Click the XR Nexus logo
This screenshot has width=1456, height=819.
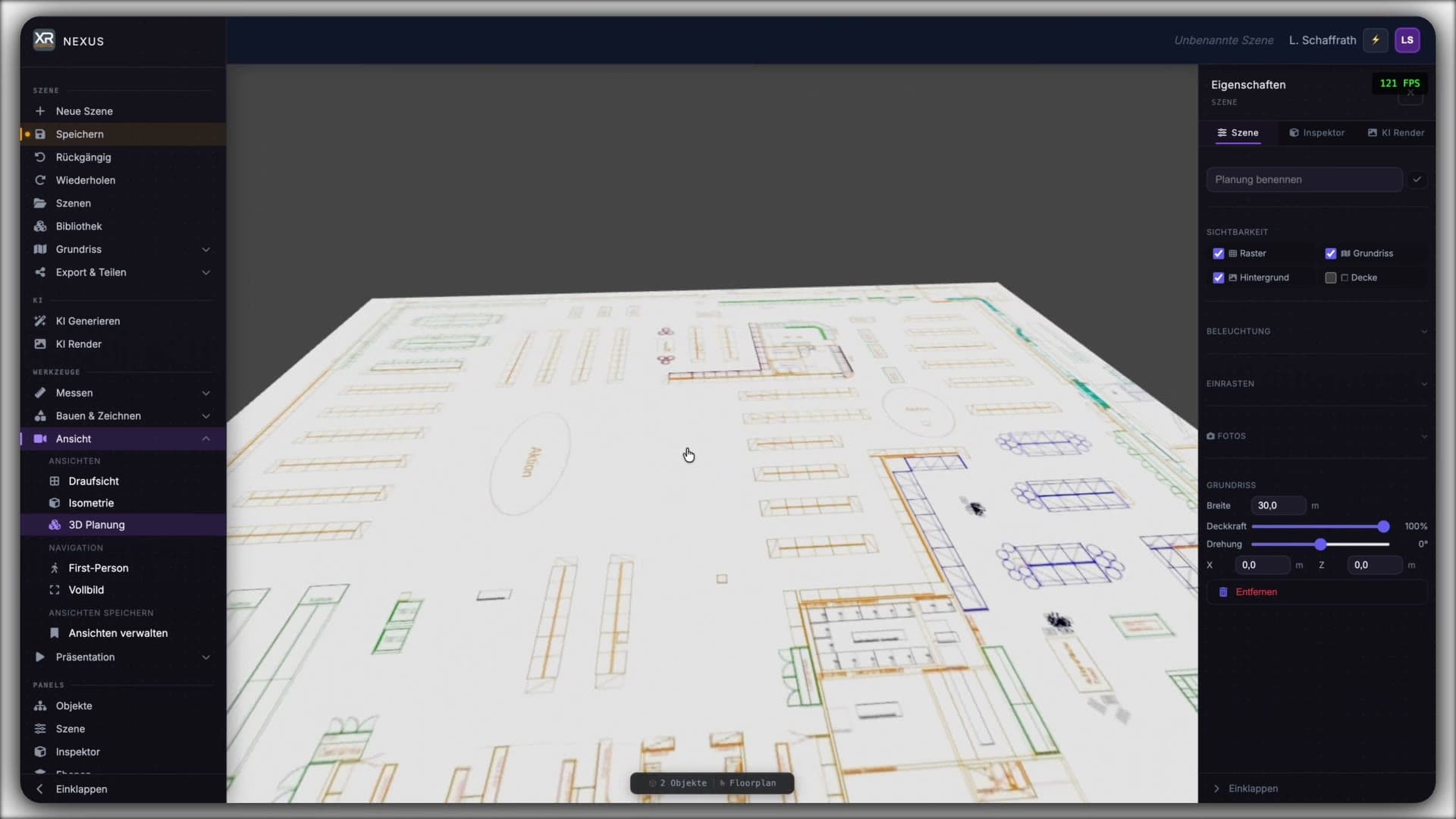(45, 39)
